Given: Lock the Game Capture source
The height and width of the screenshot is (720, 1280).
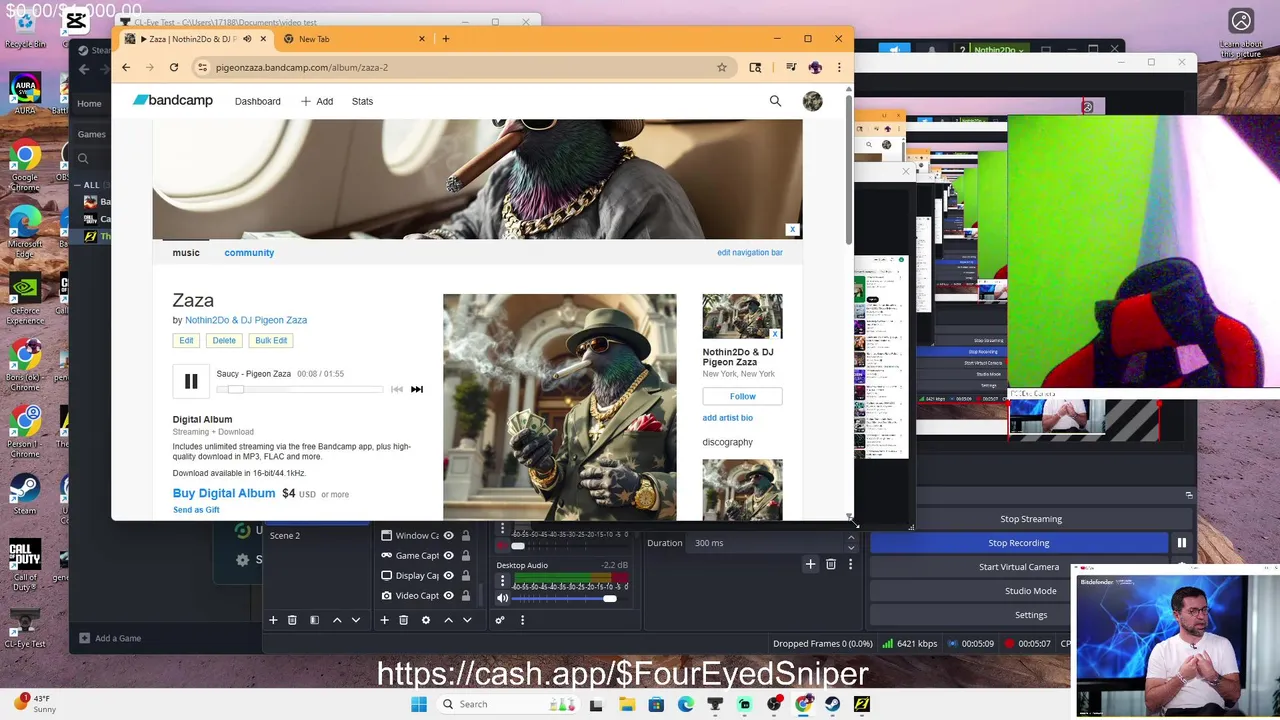Looking at the screenshot, I should click(x=466, y=556).
